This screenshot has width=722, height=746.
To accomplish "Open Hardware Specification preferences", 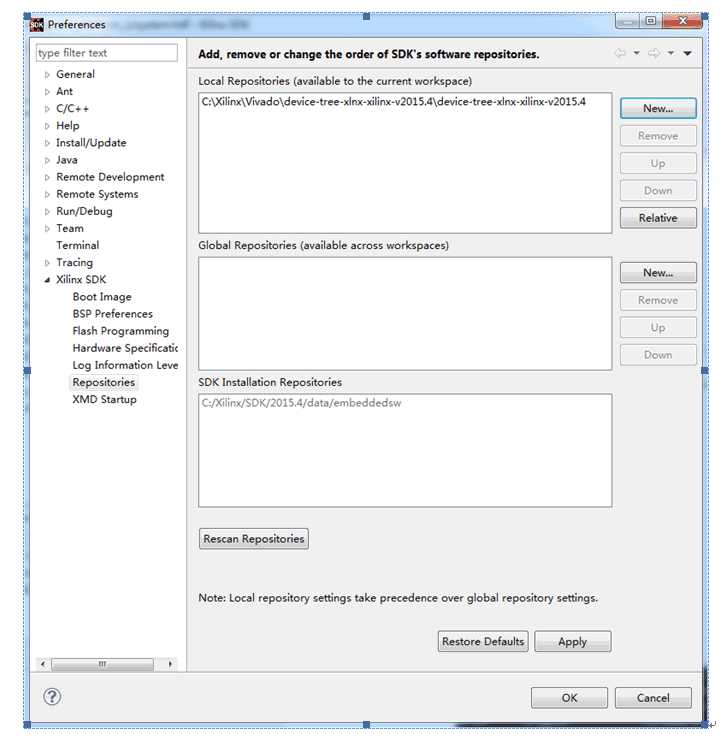I will coord(125,348).
